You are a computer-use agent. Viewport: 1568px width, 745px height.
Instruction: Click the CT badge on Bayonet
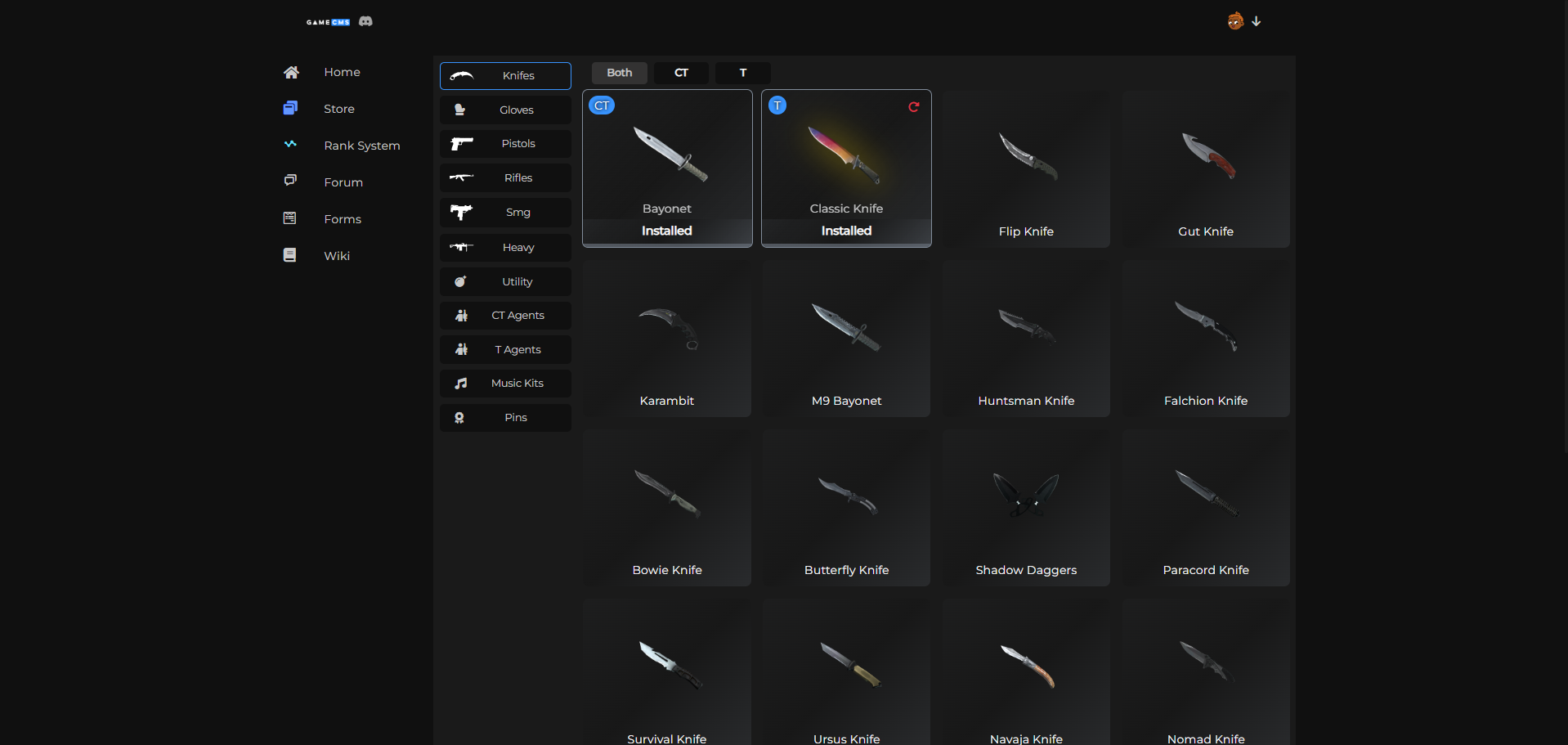tap(602, 105)
